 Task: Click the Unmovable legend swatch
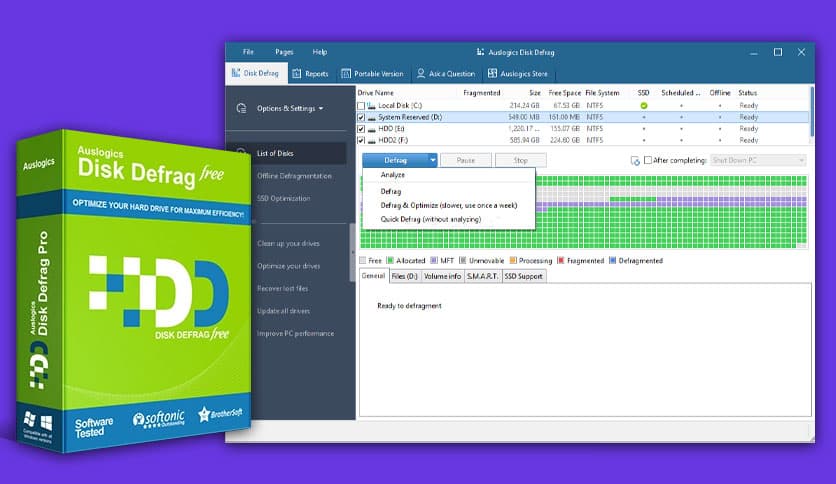click(463, 261)
